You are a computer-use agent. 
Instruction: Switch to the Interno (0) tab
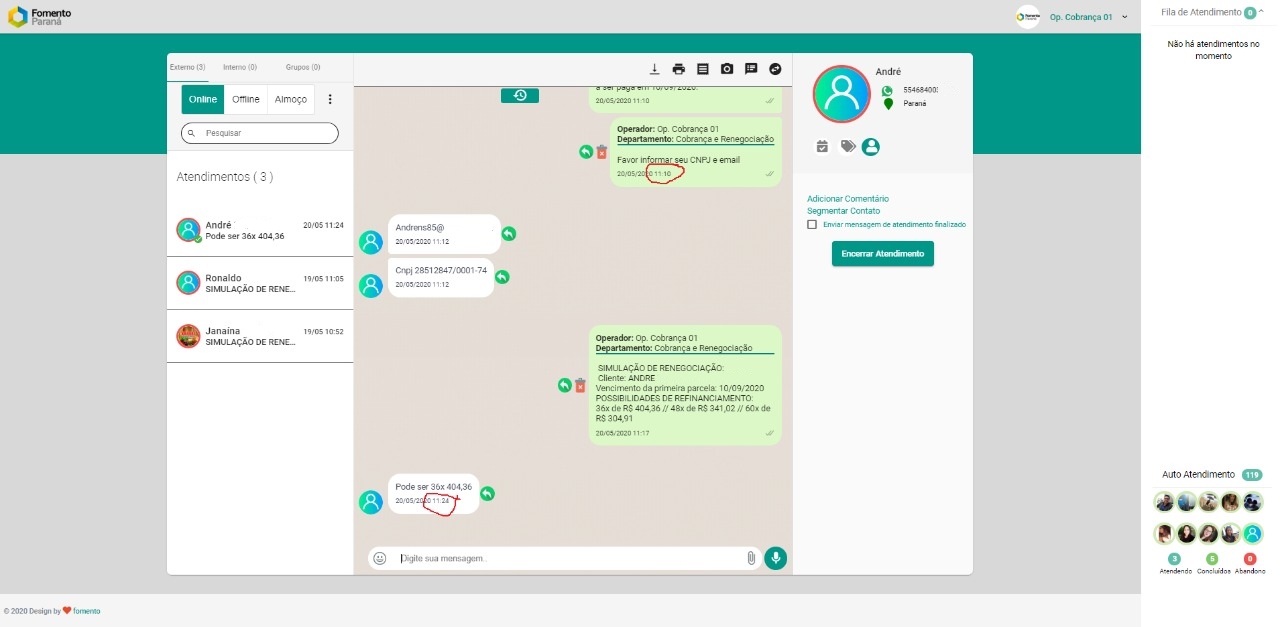click(240, 67)
